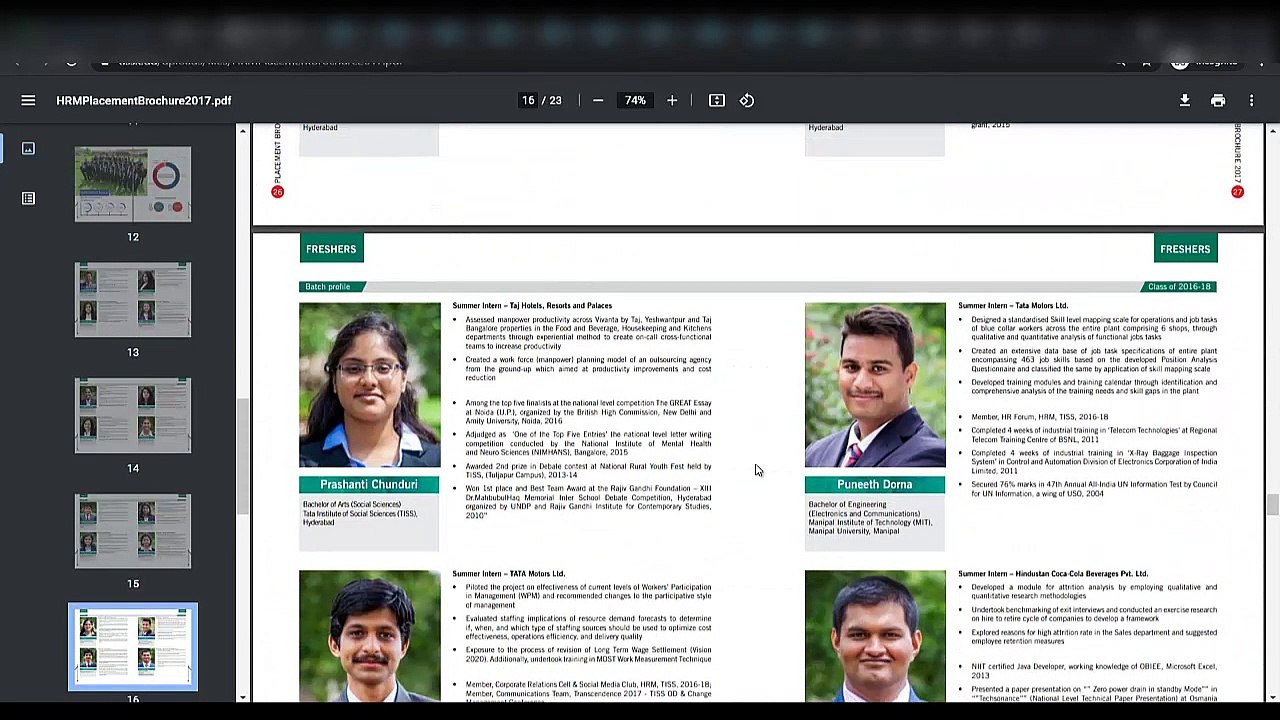Image resolution: width=1280 pixels, height=720 pixels.
Task: Click the red page number 27 badge
Action: coord(1237,192)
